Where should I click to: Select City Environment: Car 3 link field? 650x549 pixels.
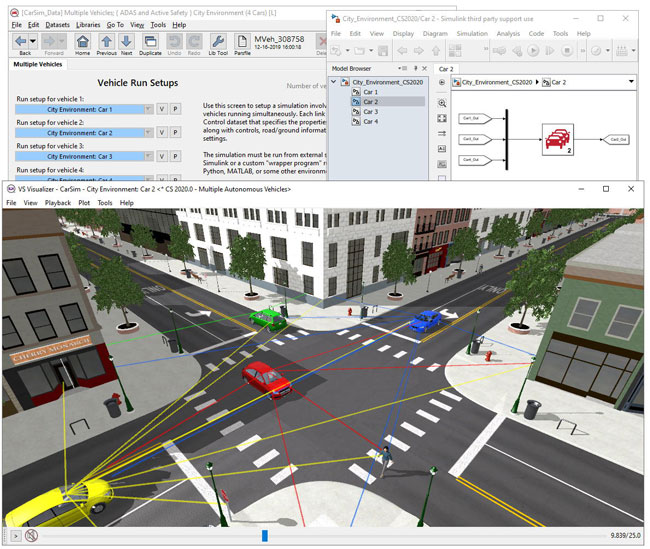[80, 156]
